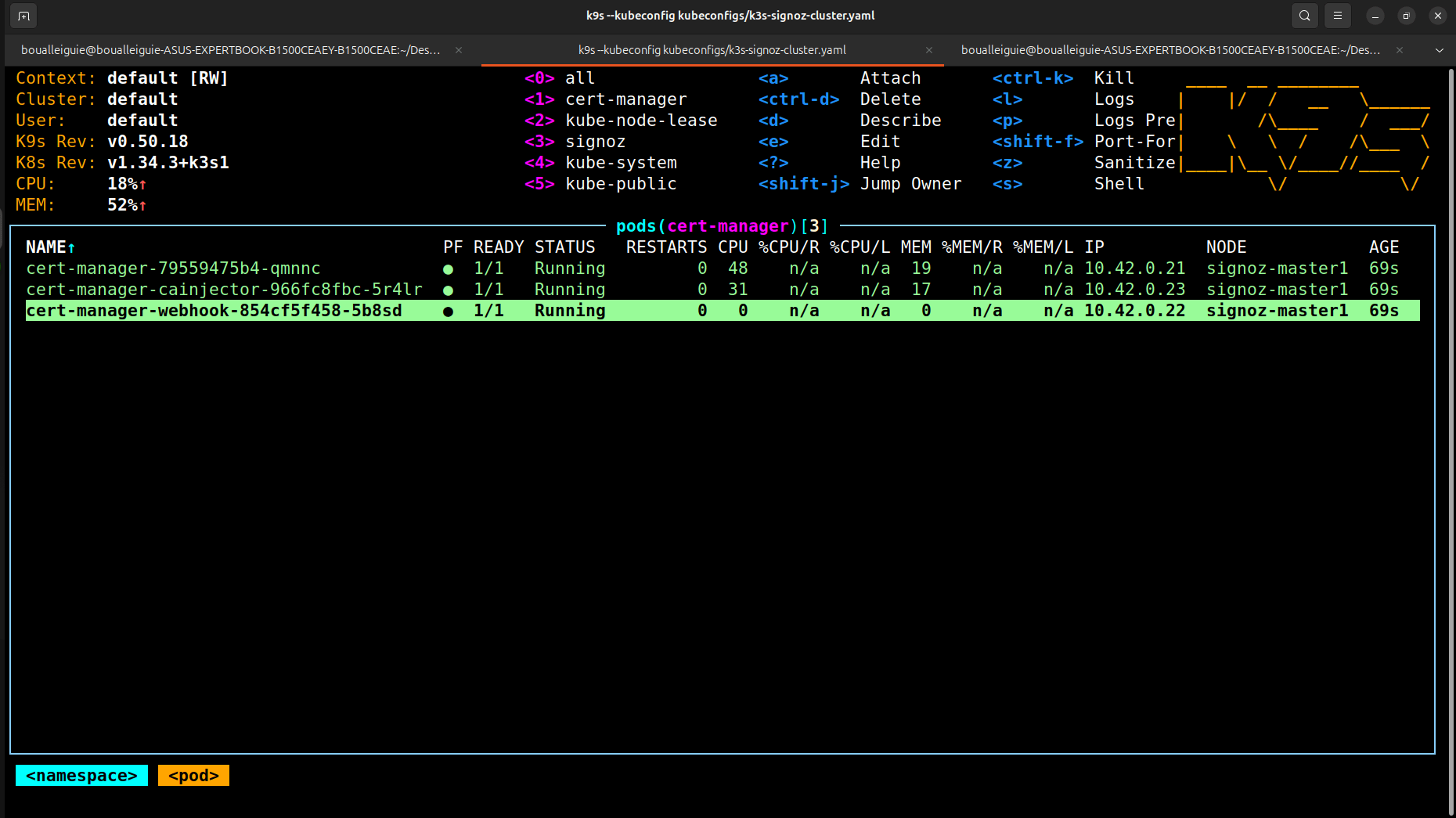
Task: Click the RESTARTS column header
Action: (x=666, y=247)
